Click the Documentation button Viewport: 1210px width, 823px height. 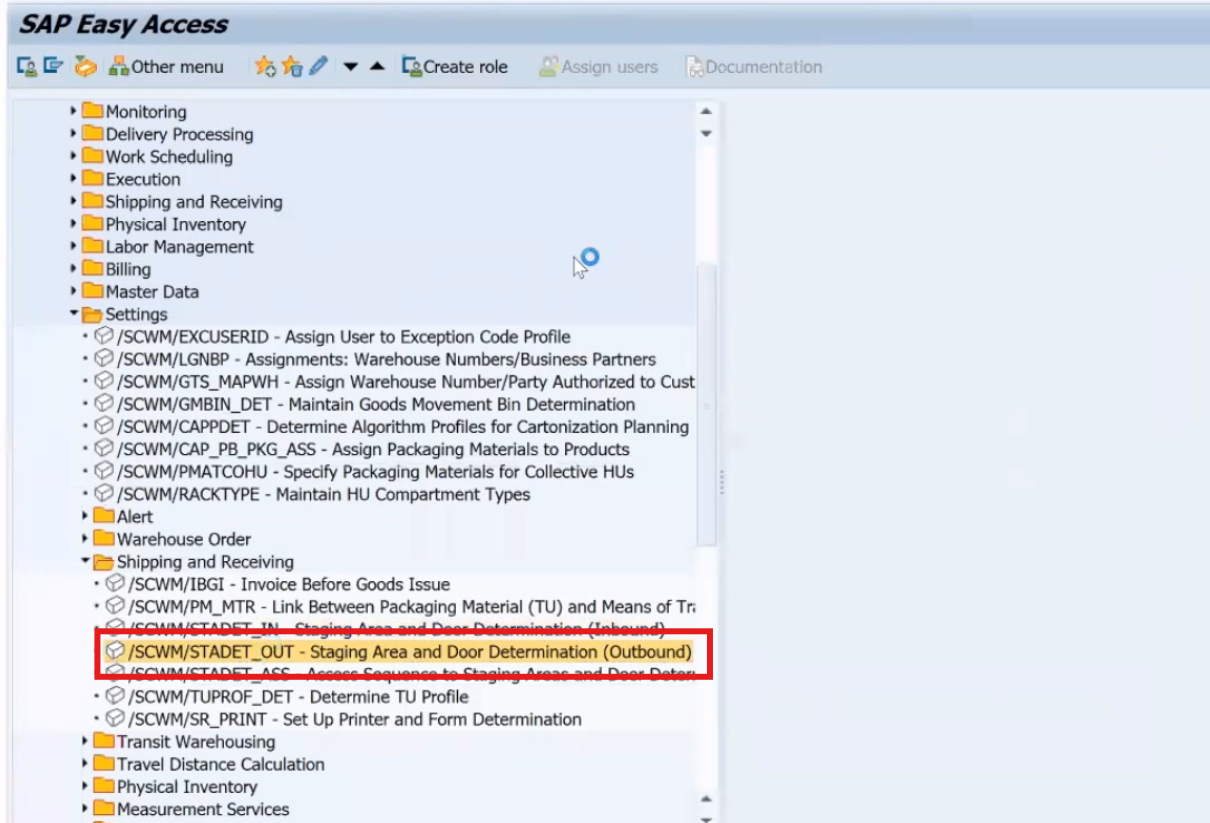(754, 67)
